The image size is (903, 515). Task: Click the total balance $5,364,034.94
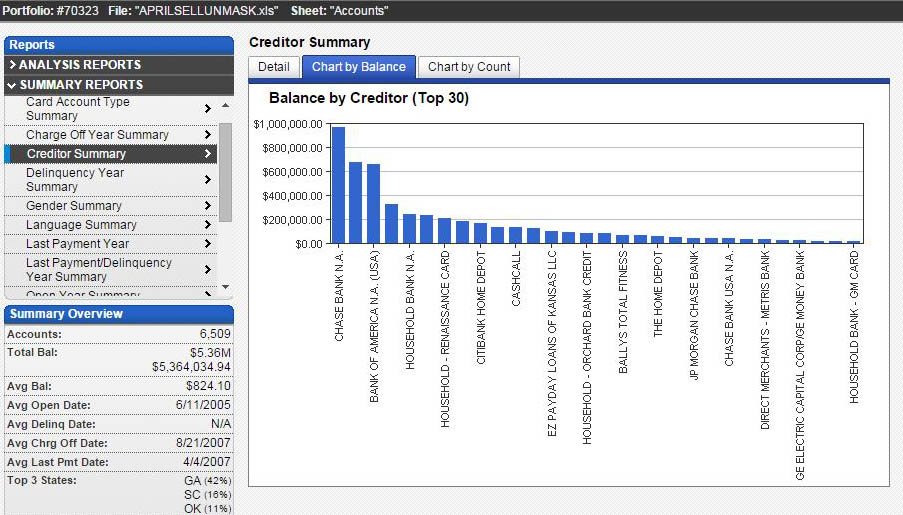point(191,367)
